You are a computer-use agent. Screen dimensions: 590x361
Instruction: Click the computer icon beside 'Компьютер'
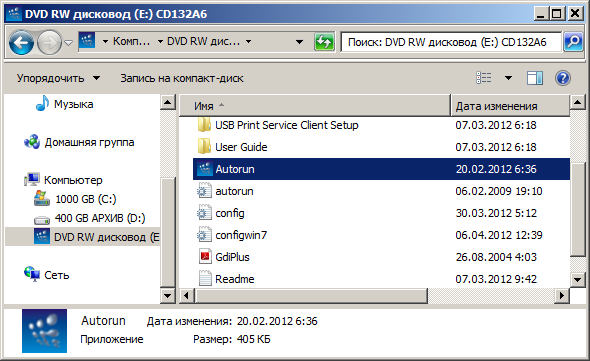point(32,179)
